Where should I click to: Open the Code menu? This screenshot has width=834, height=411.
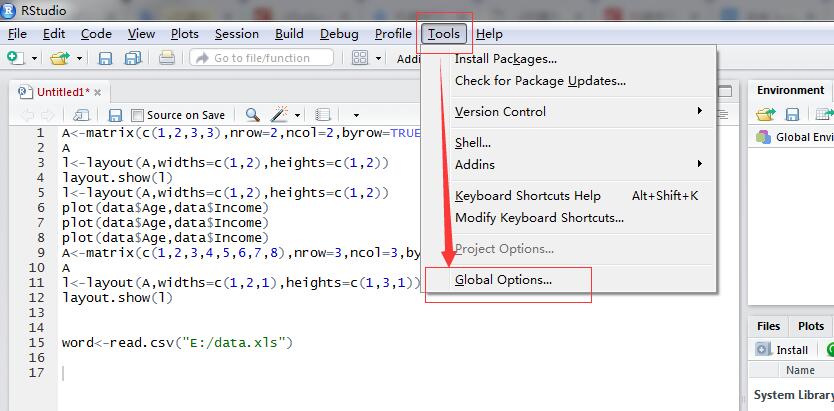(96, 34)
